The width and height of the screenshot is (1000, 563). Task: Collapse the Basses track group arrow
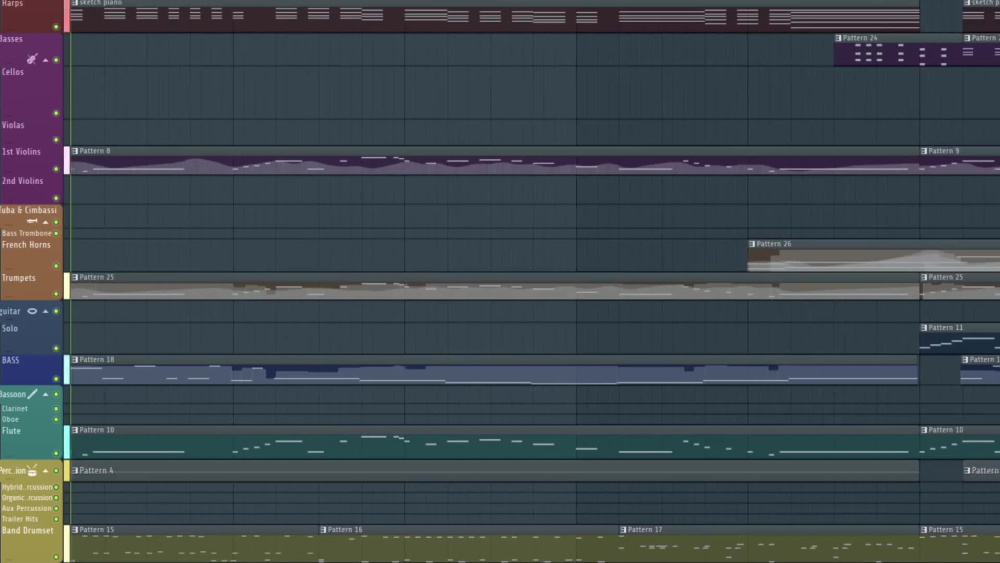[45, 60]
